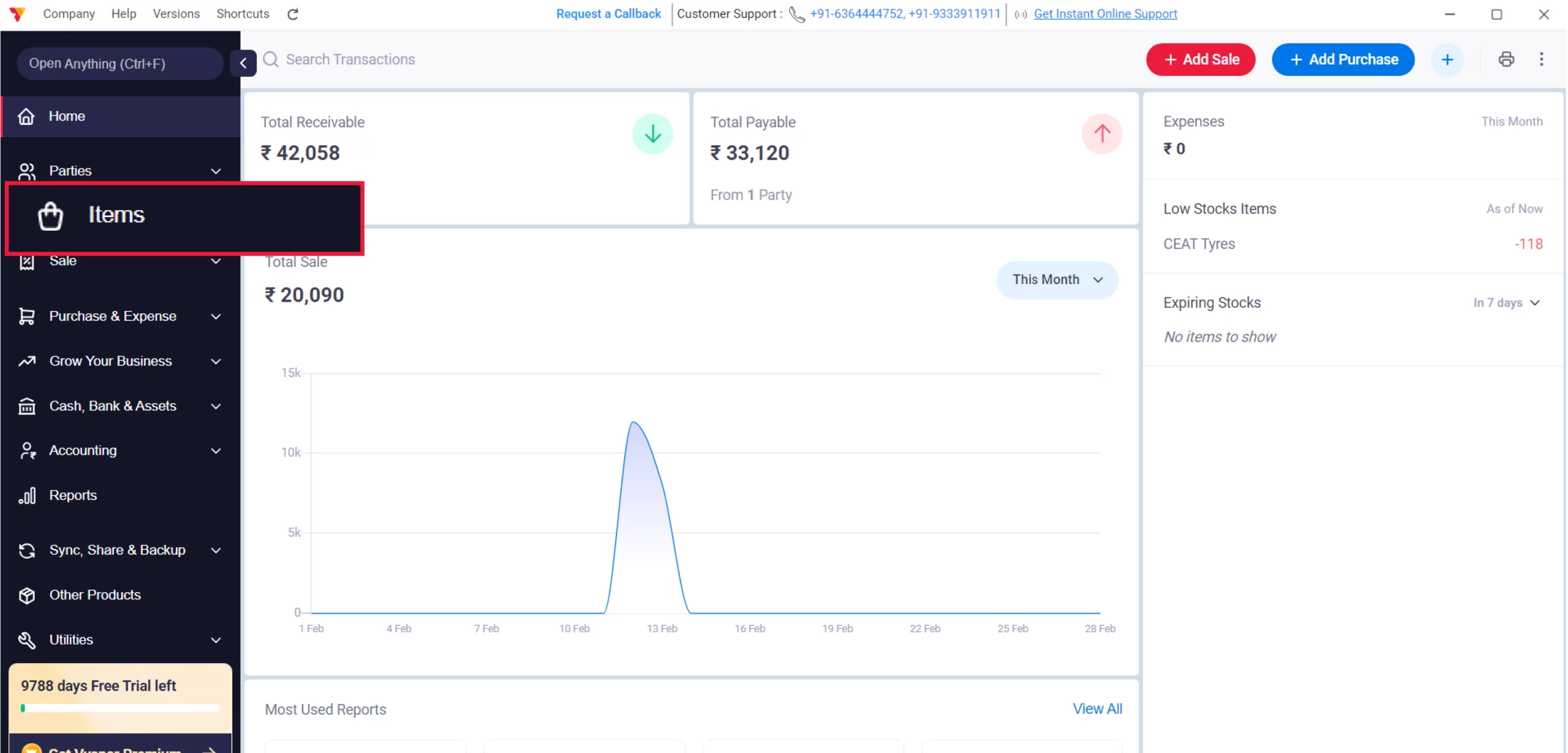The width and height of the screenshot is (1568, 753).
Task: Click the red Total Payable up-arrow icon
Action: click(1101, 133)
